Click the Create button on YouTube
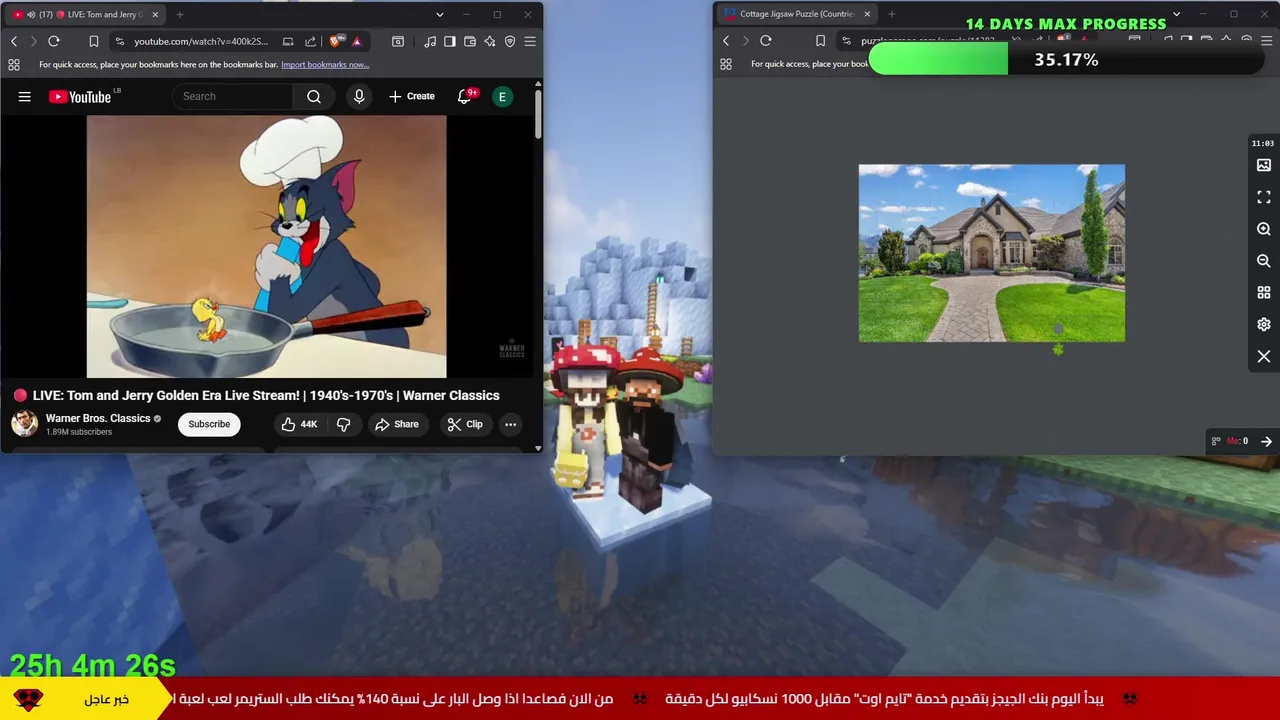This screenshot has width=1280, height=720. (x=412, y=97)
